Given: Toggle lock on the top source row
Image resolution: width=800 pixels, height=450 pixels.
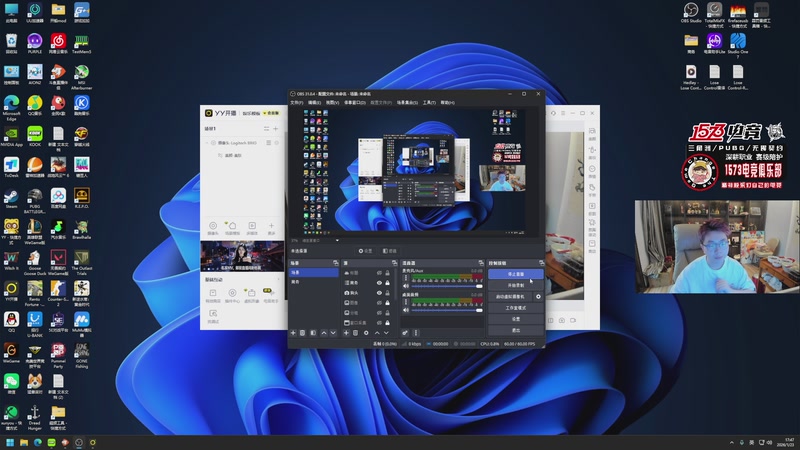Looking at the screenshot, I should click(387, 273).
